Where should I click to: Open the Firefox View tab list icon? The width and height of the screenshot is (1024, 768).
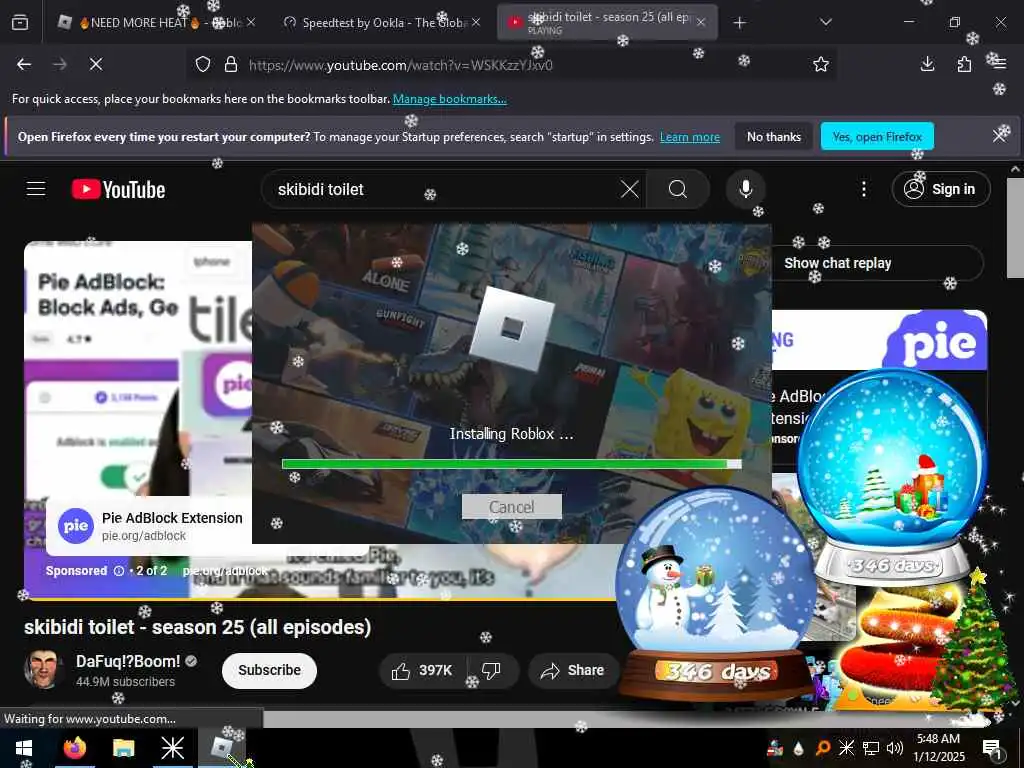pyautogui.click(x=20, y=23)
